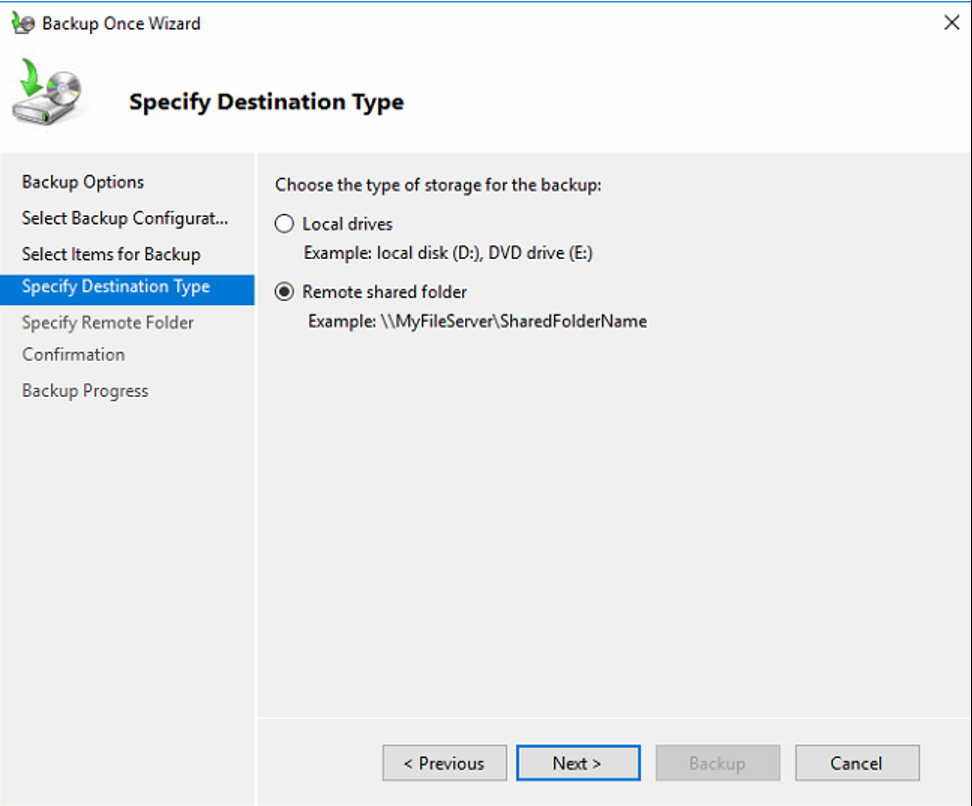Proceed with the Next button
972x806 pixels.
point(578,763)
